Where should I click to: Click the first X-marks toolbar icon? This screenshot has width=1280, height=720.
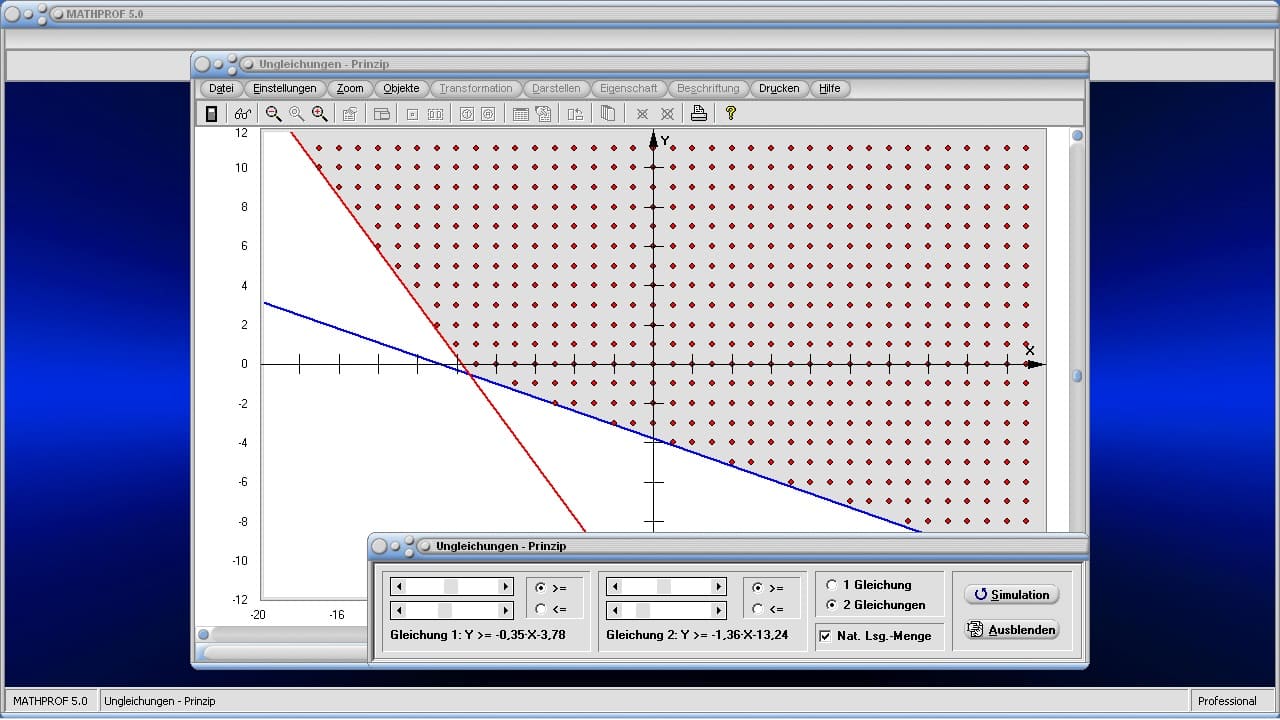coord(642,114)
